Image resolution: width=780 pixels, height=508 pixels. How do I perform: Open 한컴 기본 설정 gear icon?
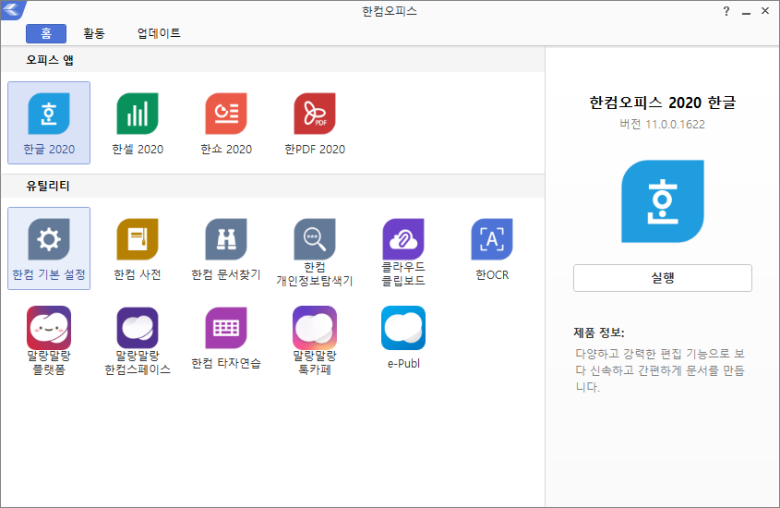tap(49, 239)
